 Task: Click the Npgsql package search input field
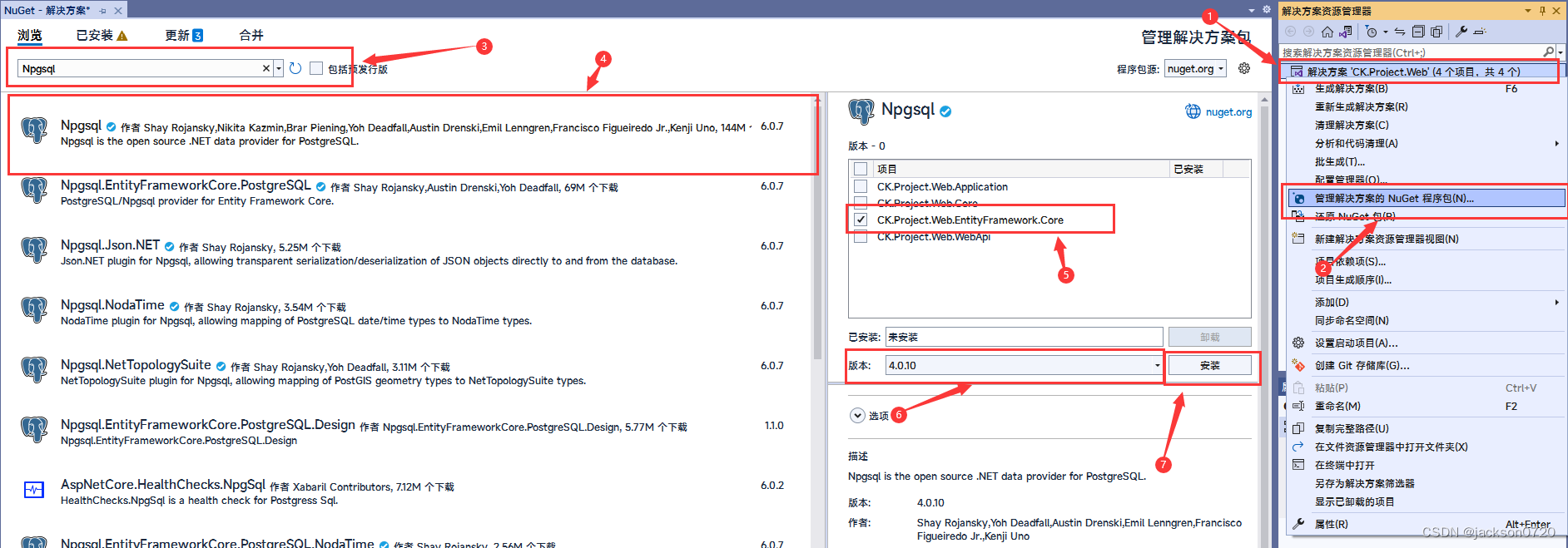pyautogui.click(x=140, y=68)
